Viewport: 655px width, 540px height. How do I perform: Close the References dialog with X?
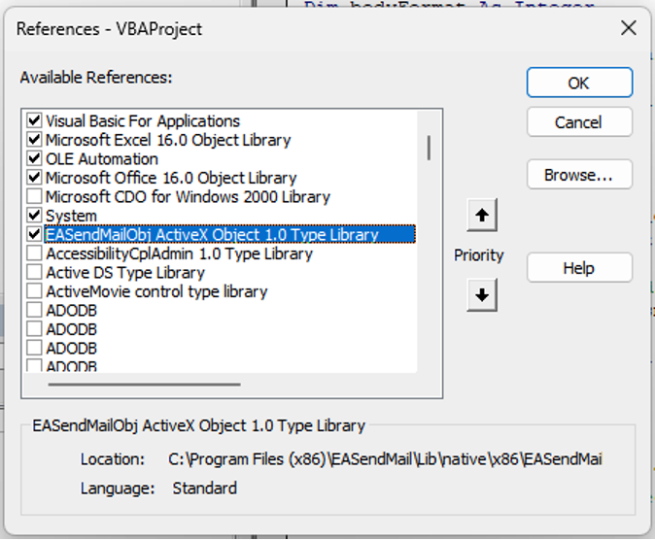pyautogui.click(x=628, y=28)
